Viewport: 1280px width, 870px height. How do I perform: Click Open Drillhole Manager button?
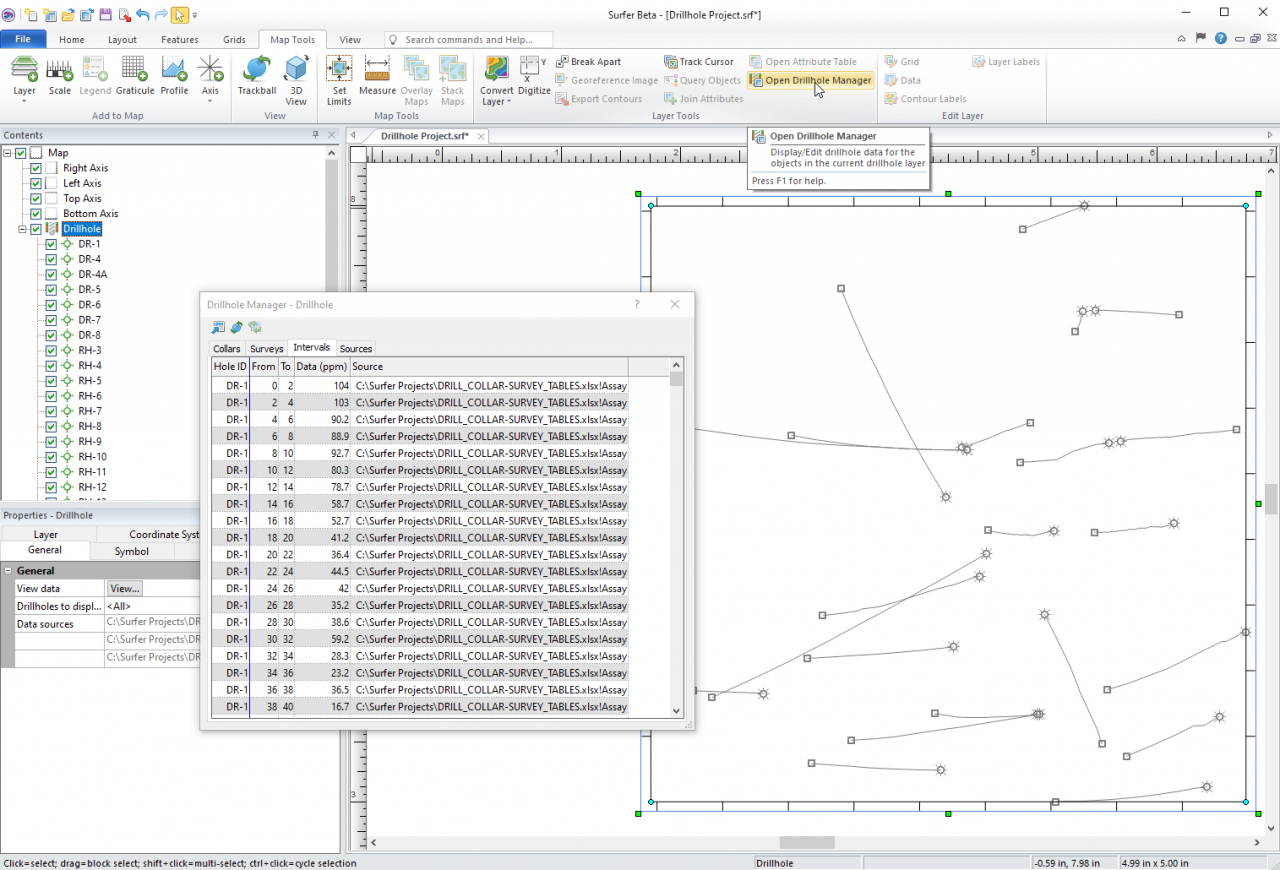810,80
